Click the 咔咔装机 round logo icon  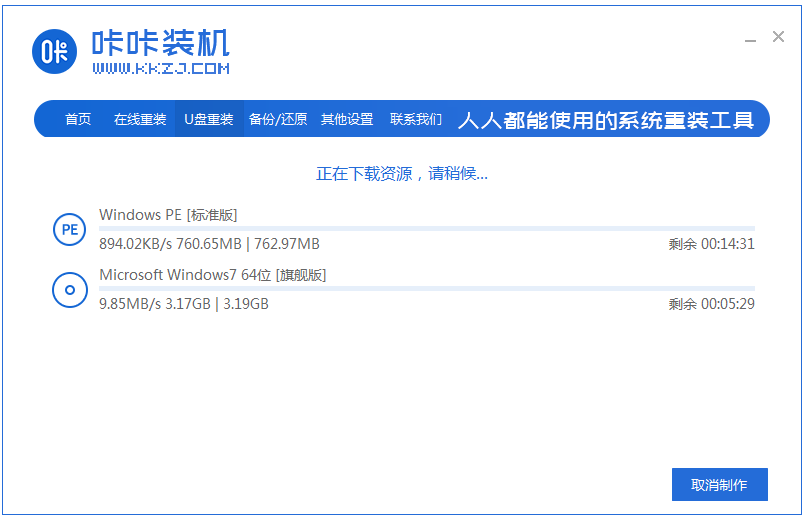[55, 51]
